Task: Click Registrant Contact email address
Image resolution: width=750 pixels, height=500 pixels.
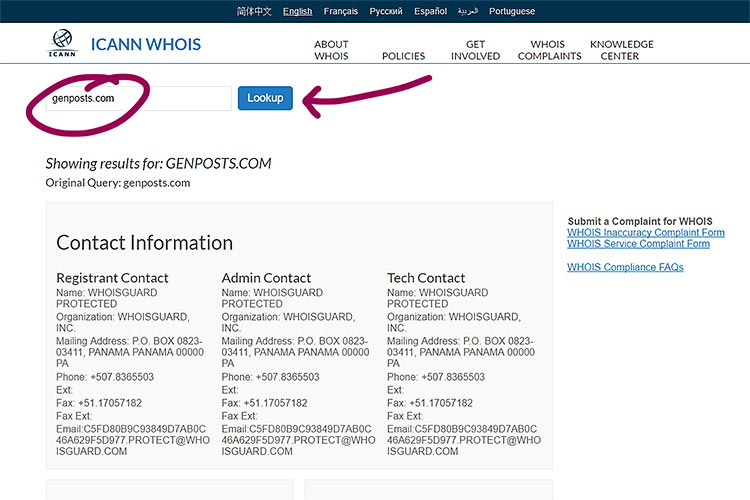Action: click(x=133, y=440)
